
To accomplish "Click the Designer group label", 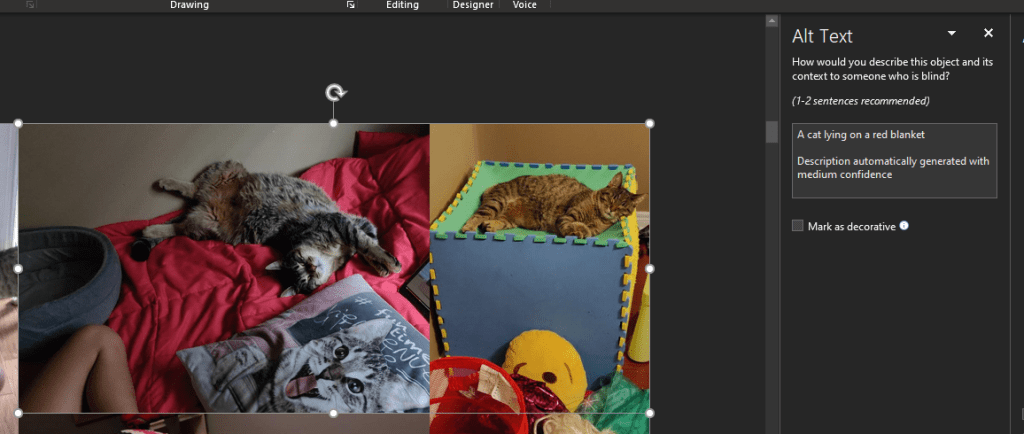I will point(473,5).
